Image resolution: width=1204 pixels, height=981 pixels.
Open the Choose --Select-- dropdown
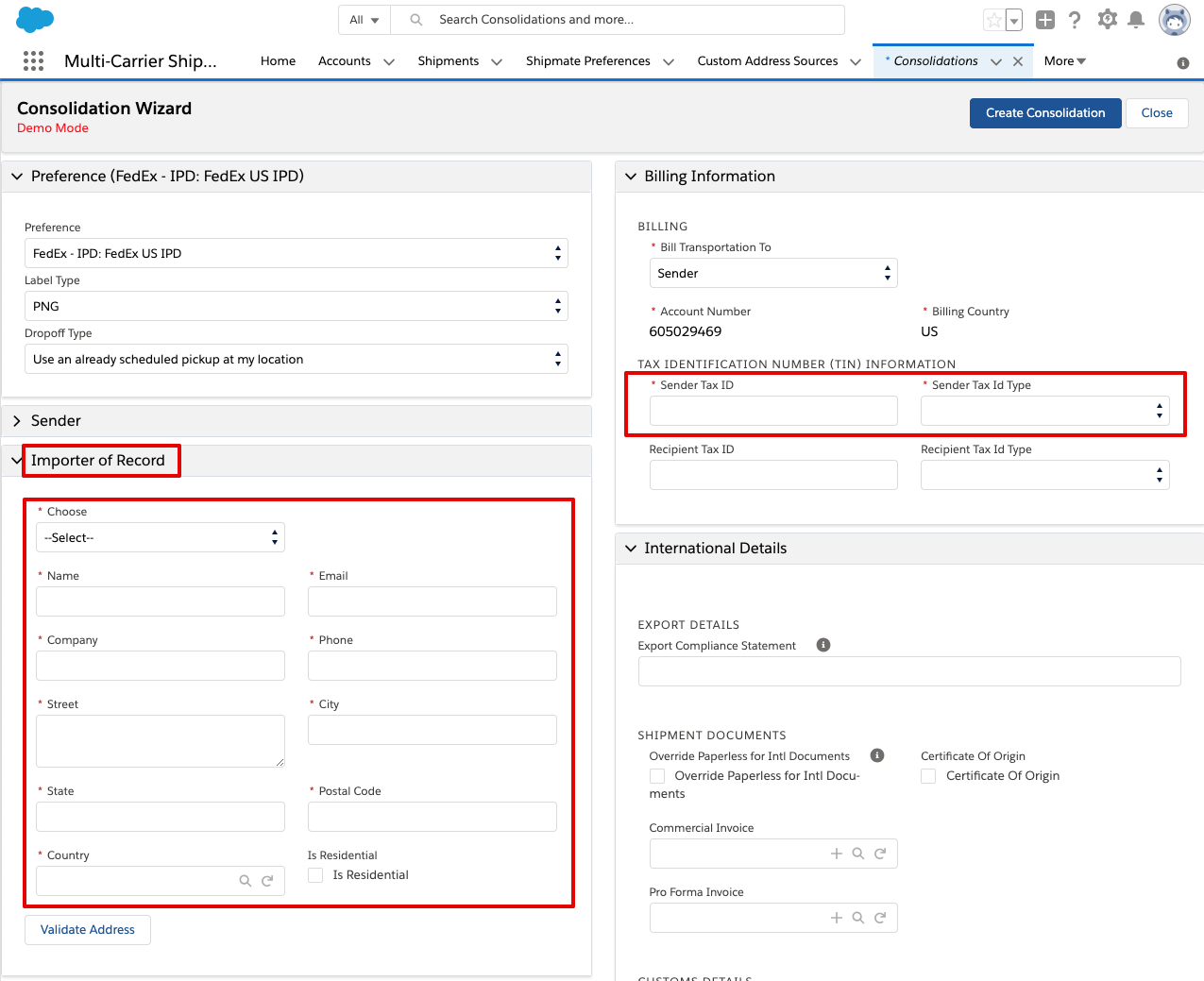(161, 537)
